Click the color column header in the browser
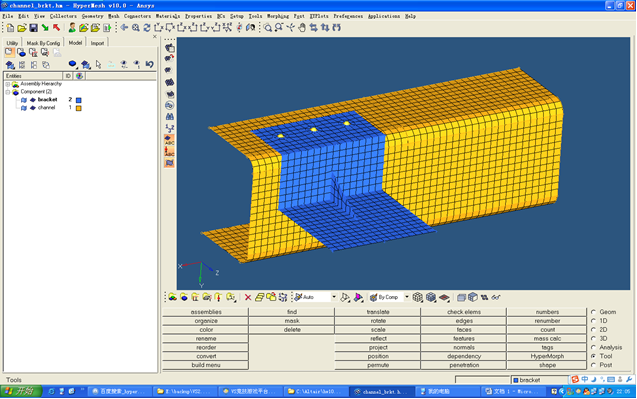 79,76
